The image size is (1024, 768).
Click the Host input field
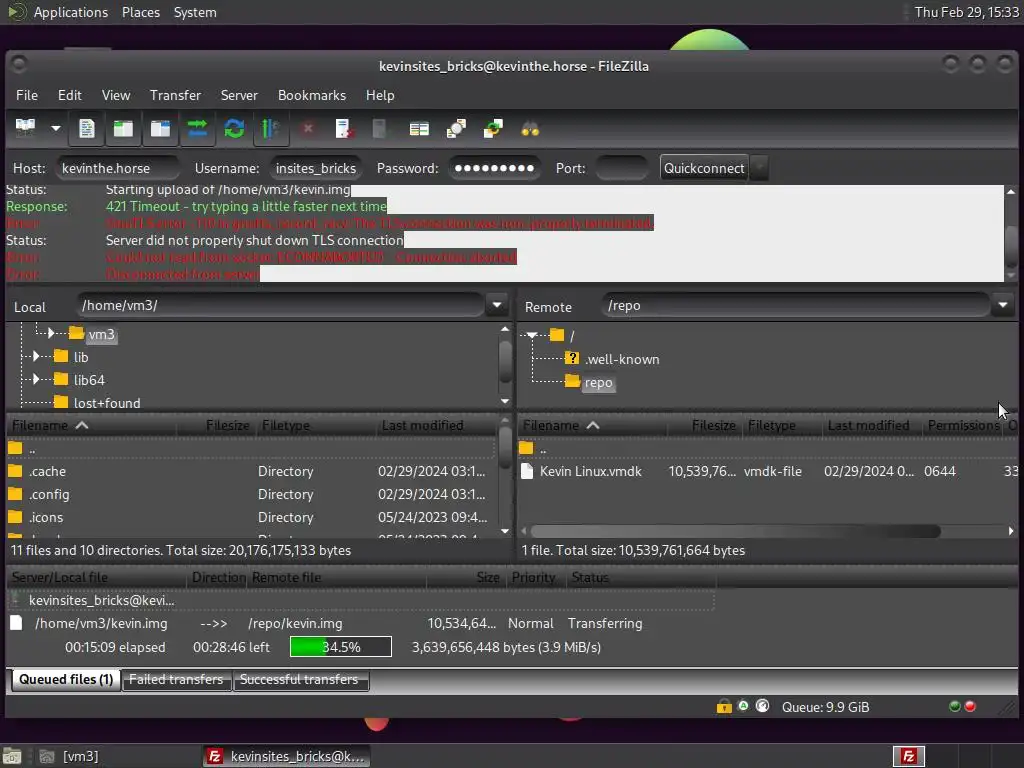coord(118,168)
